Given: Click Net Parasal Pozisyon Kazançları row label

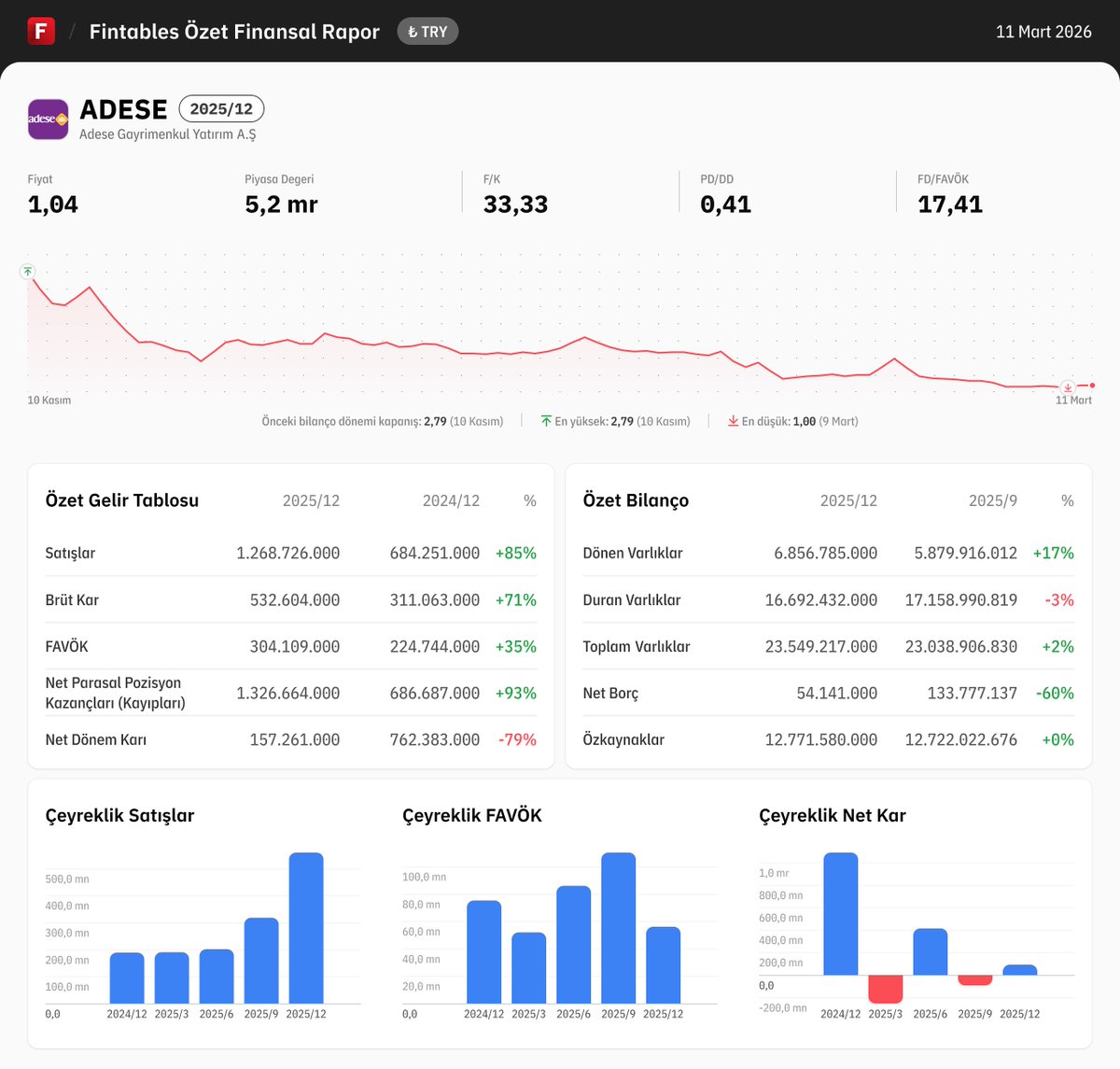Looking at the screenshot, I should click(x=116, y=693).
